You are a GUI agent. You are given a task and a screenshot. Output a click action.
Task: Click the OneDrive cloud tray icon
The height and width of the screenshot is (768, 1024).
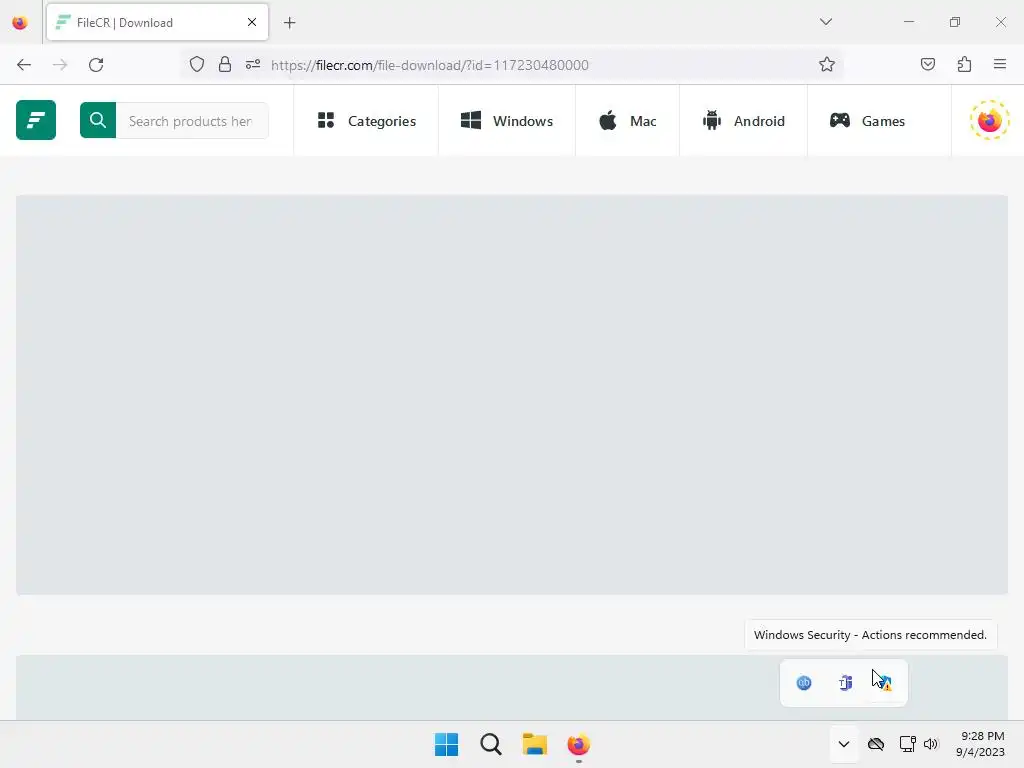click(876, 744)
